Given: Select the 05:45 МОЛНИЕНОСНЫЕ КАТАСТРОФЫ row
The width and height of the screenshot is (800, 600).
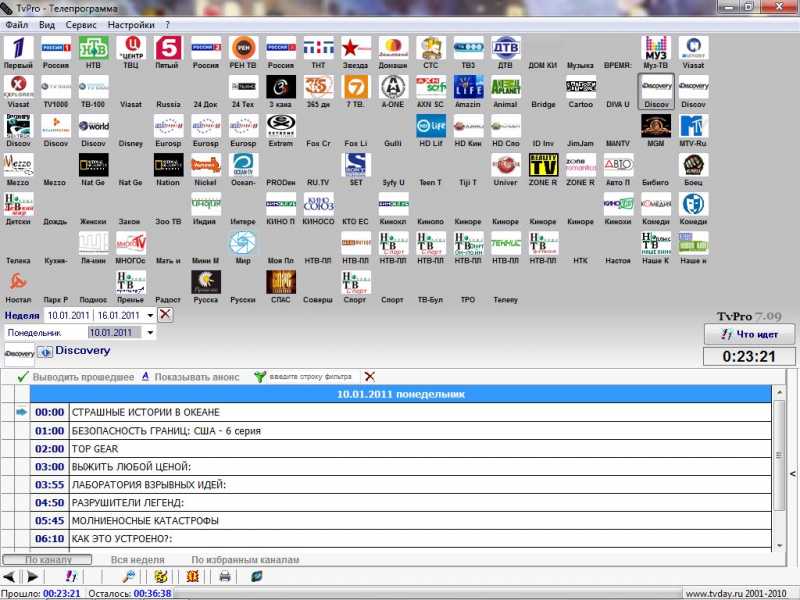Looking at the screenshot, I should tap(401, 521).
